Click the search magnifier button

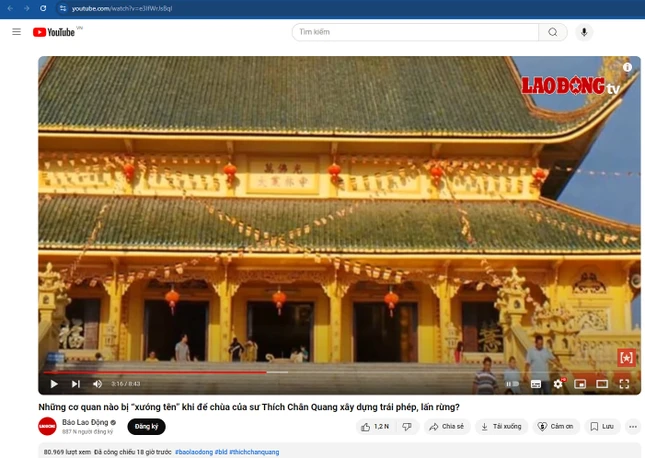(x=553, y=32)
